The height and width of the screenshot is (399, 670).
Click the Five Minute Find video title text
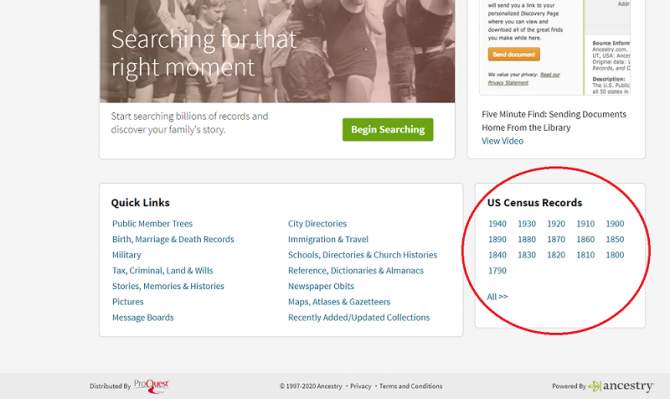pos(554,121)
